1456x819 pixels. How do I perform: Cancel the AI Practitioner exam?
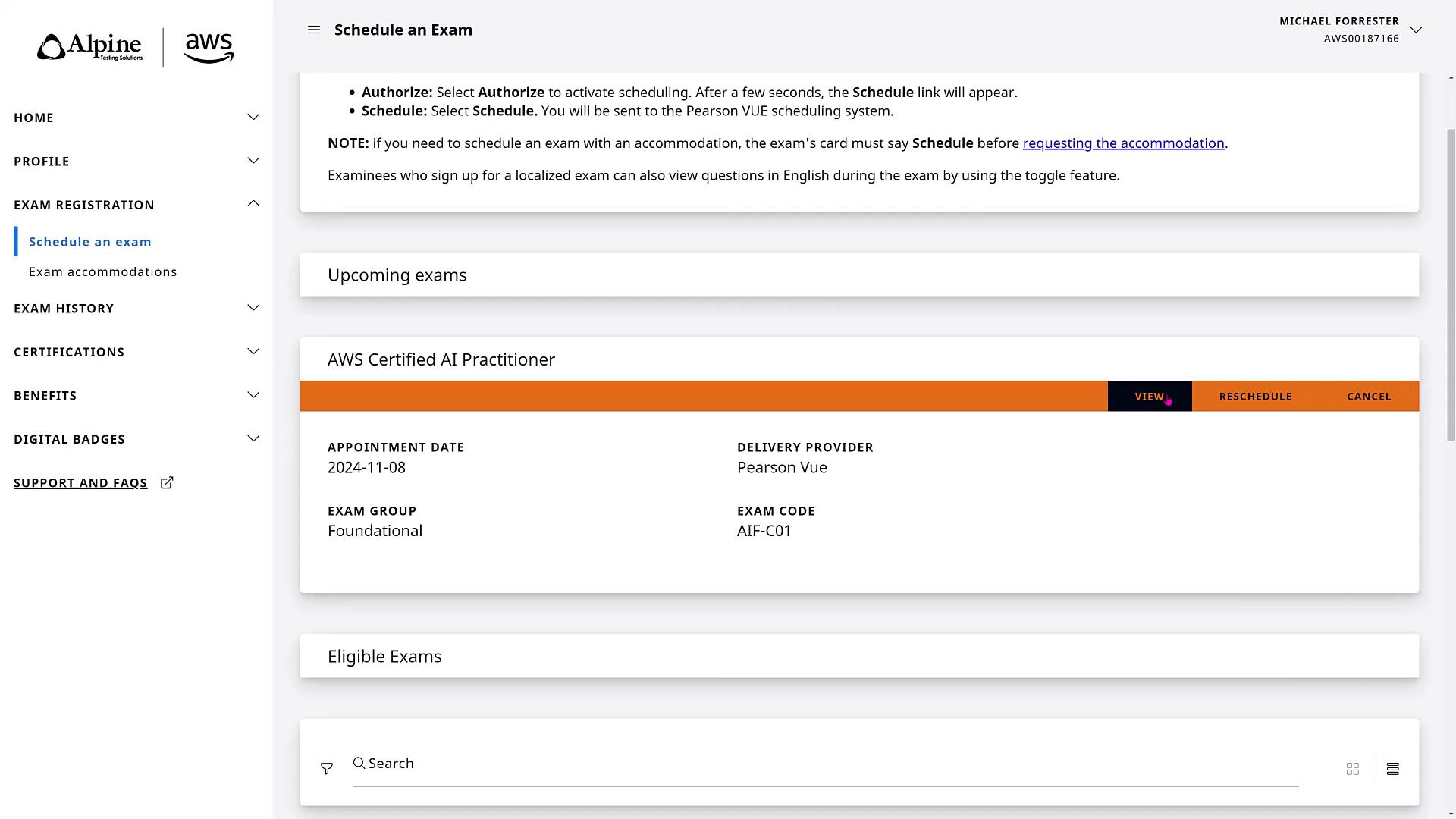click(x=1369, y=397)
